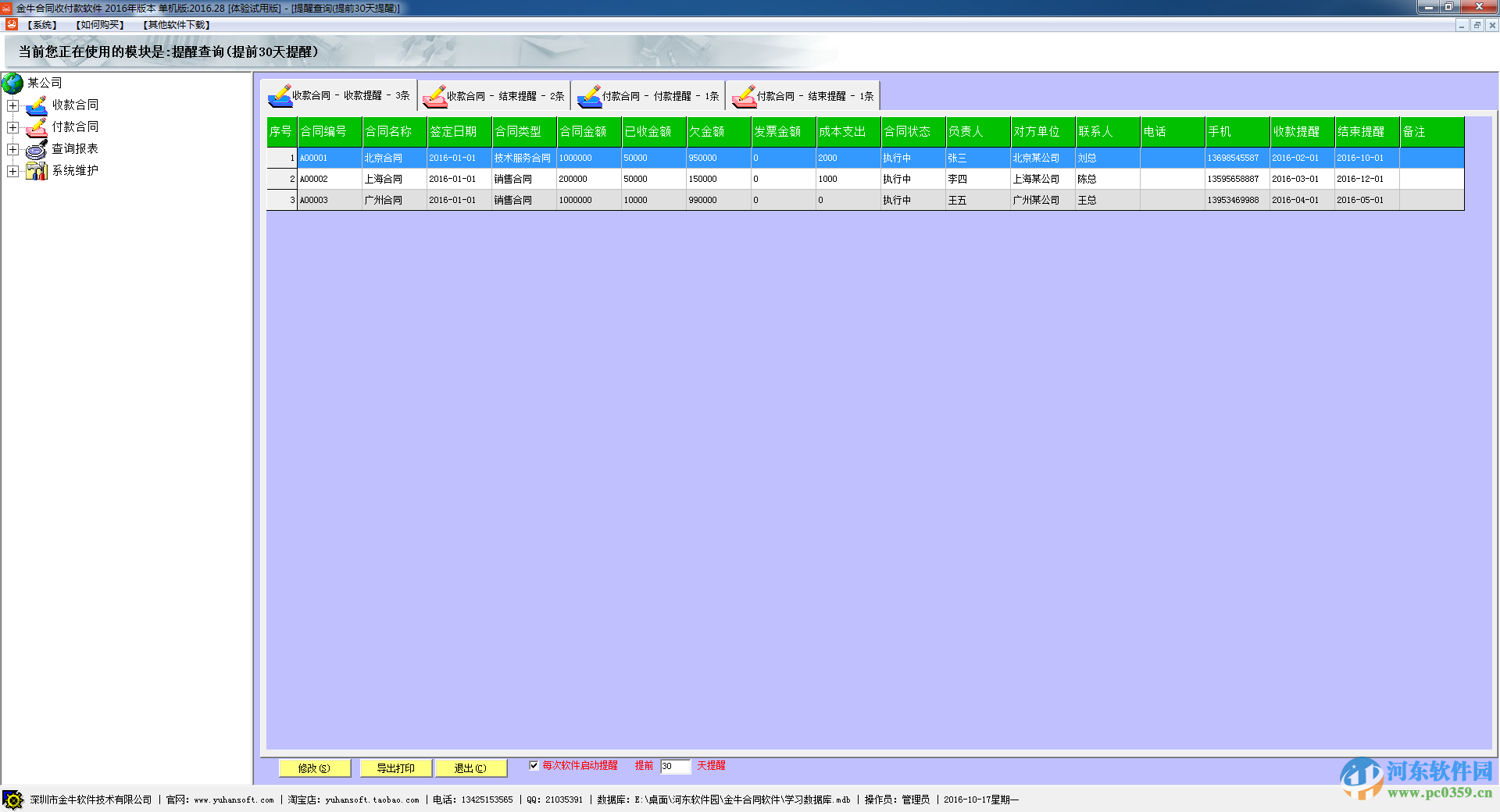1500x812 pixels.
Task: Click the company logo in the status bar
Action: point(13,800)
